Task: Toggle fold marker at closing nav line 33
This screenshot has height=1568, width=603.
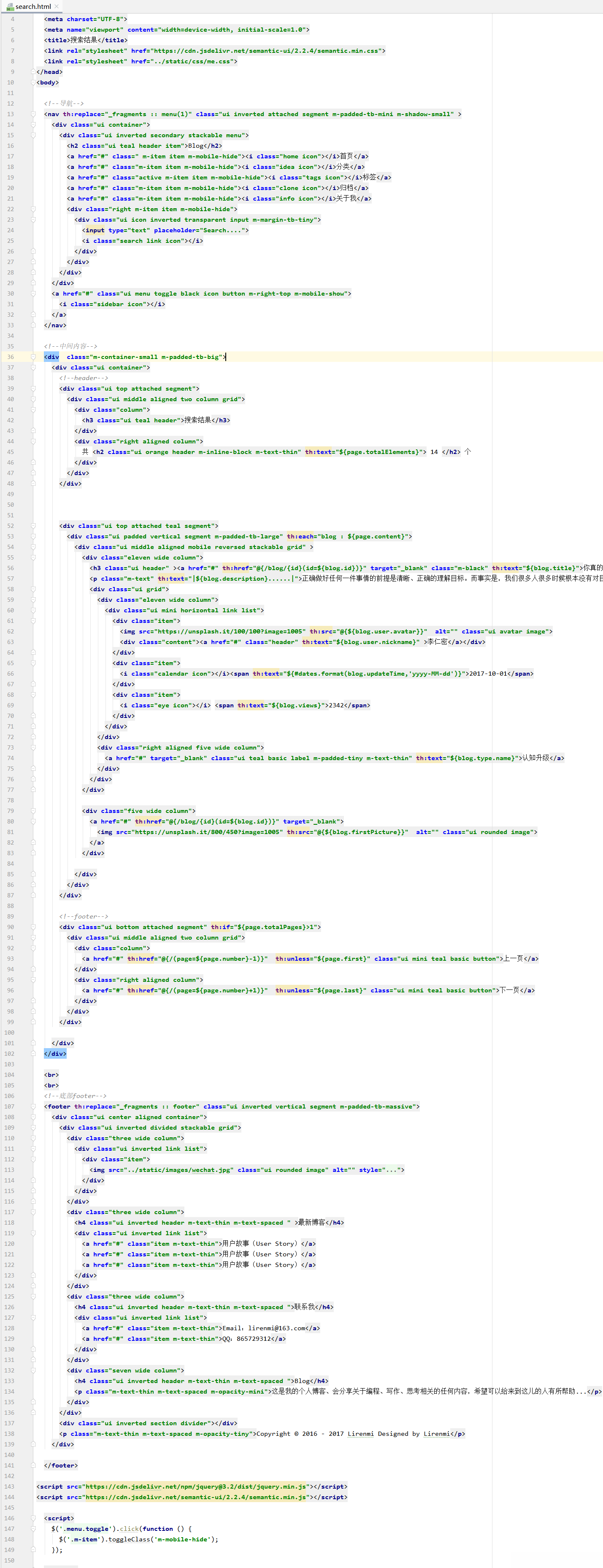Action: click(x=33, y=325)
